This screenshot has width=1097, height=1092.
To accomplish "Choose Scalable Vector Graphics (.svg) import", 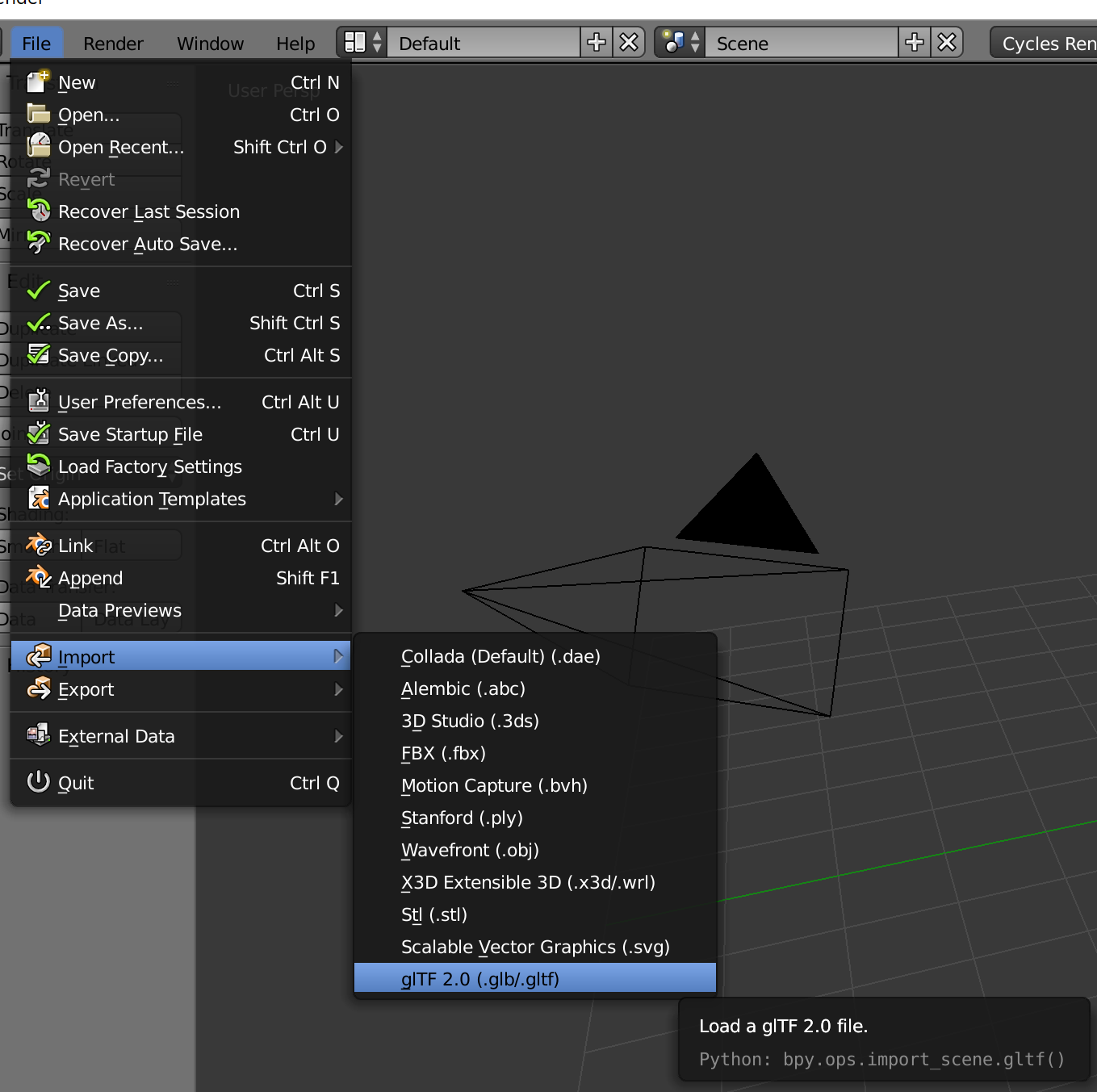I will (535, 947).
